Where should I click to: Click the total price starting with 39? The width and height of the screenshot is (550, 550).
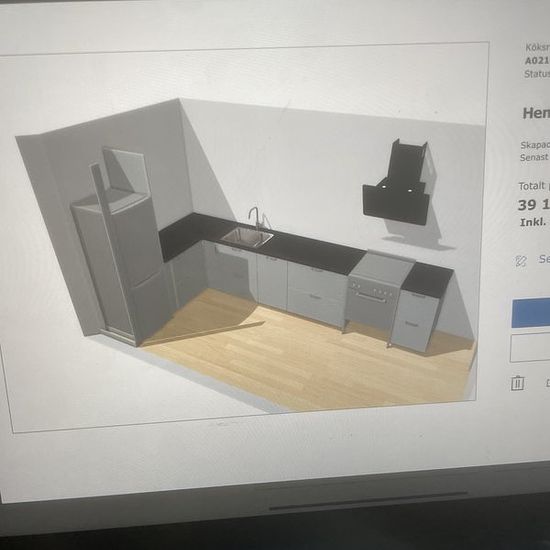point(534,205)
